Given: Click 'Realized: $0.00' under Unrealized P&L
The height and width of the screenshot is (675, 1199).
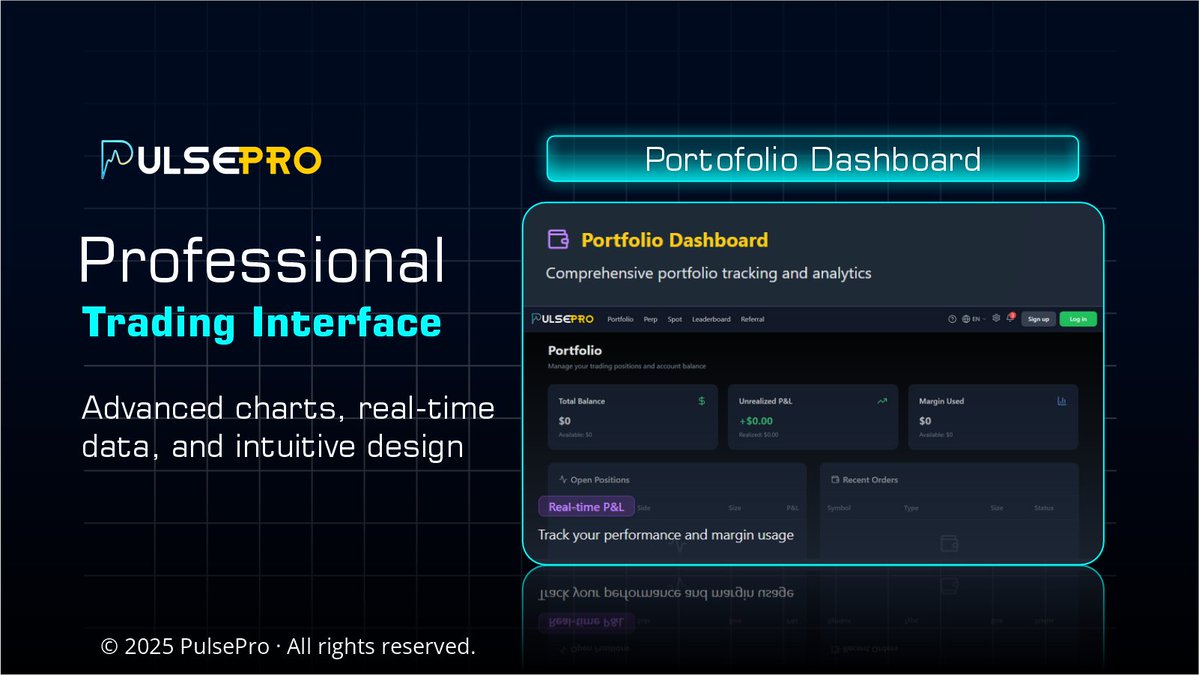Looking at the screenshot, I should (x=759, y=435).
